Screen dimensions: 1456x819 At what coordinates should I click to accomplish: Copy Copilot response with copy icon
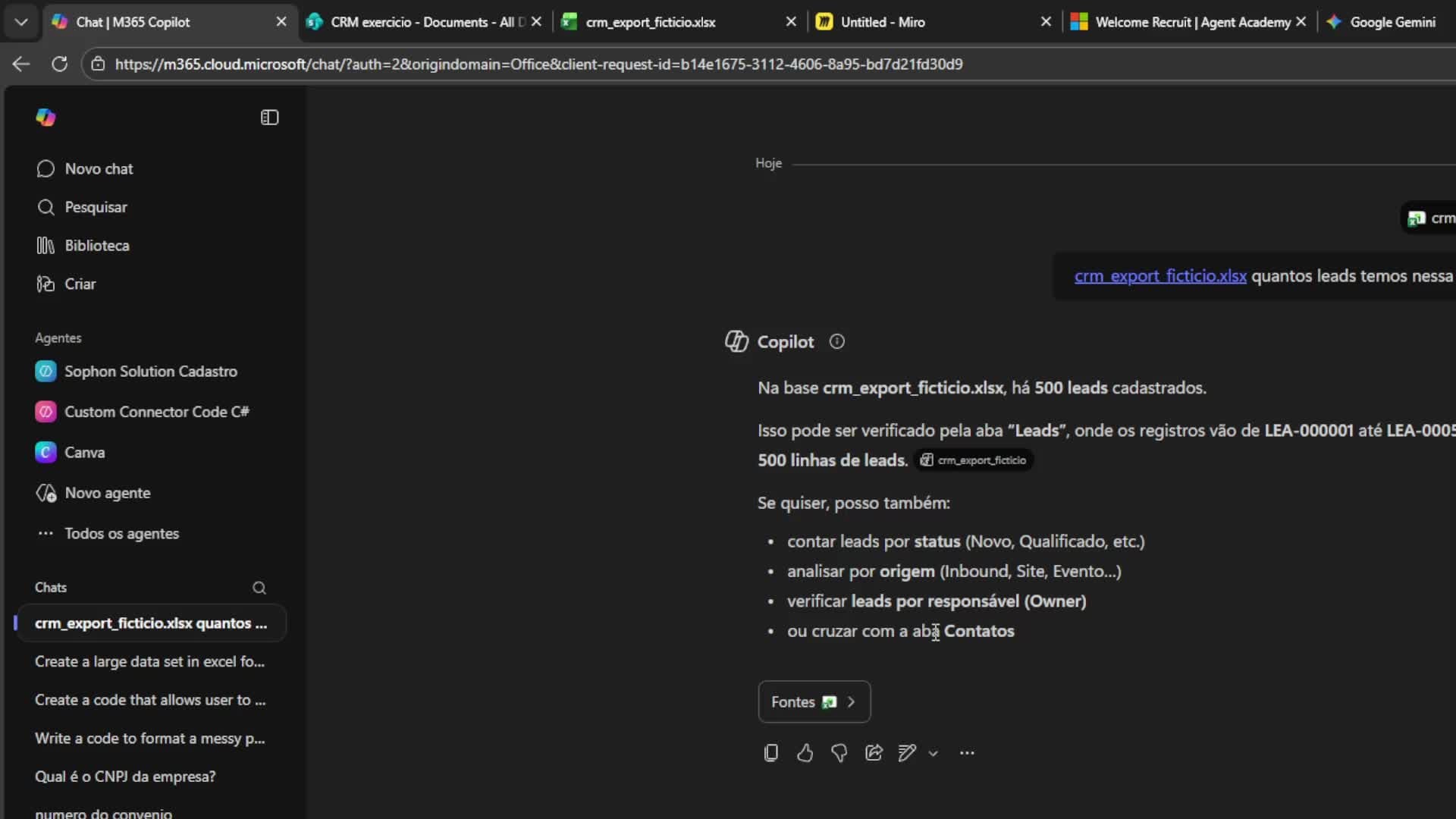pos(770,753)
